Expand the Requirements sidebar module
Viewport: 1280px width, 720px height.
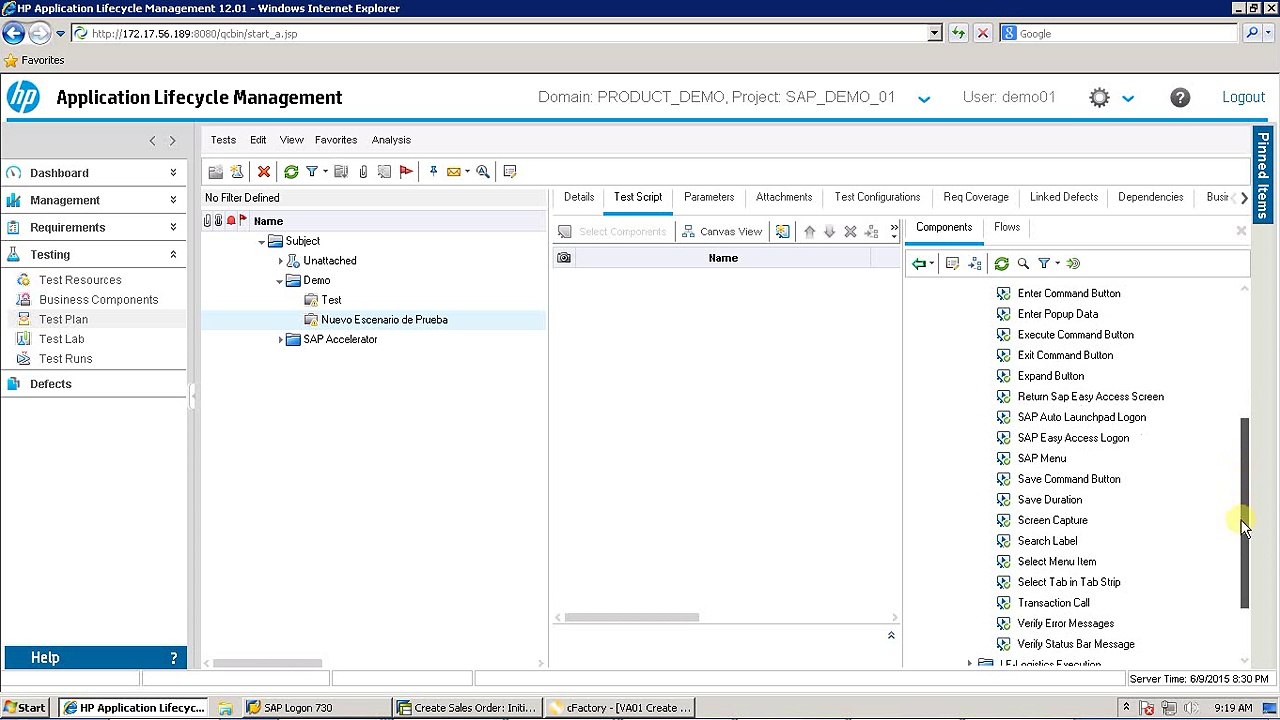[x=173, y=227]
